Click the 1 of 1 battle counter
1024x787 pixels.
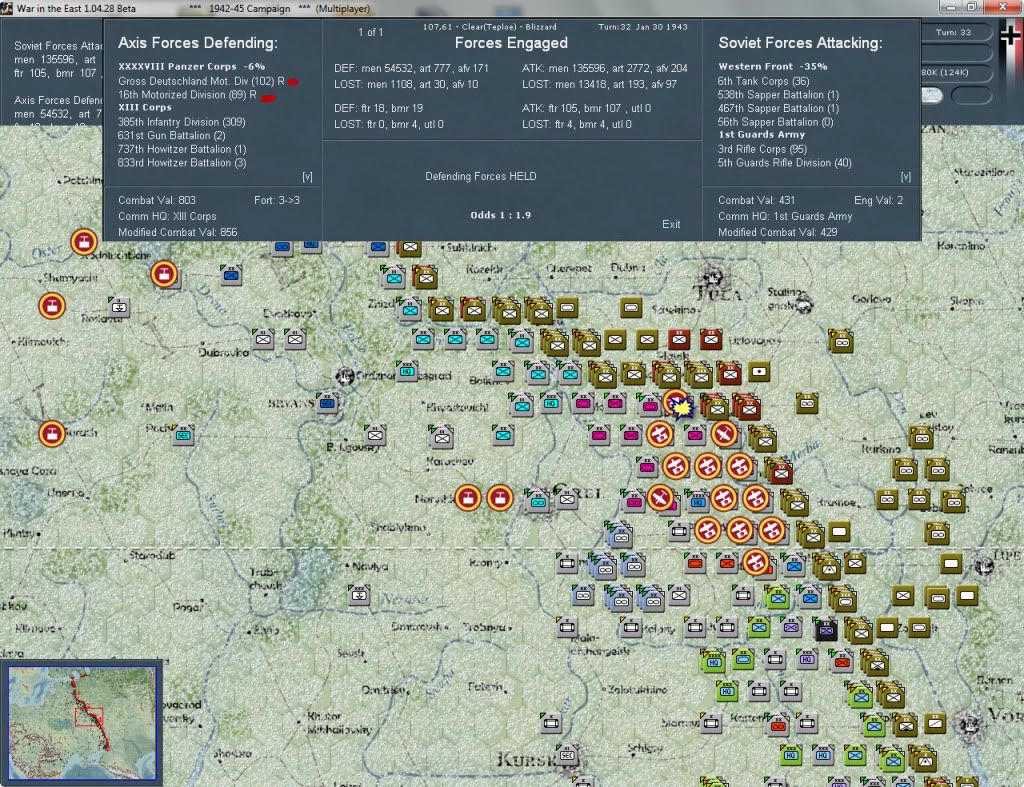[x=370, y=32]
